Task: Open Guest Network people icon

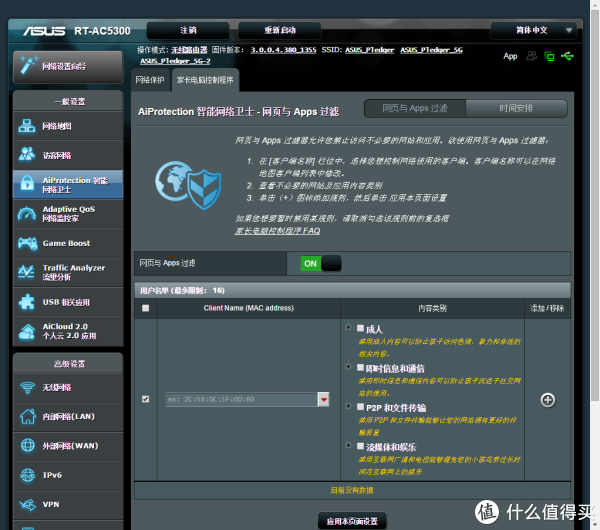Action: [x=26, y=154]
